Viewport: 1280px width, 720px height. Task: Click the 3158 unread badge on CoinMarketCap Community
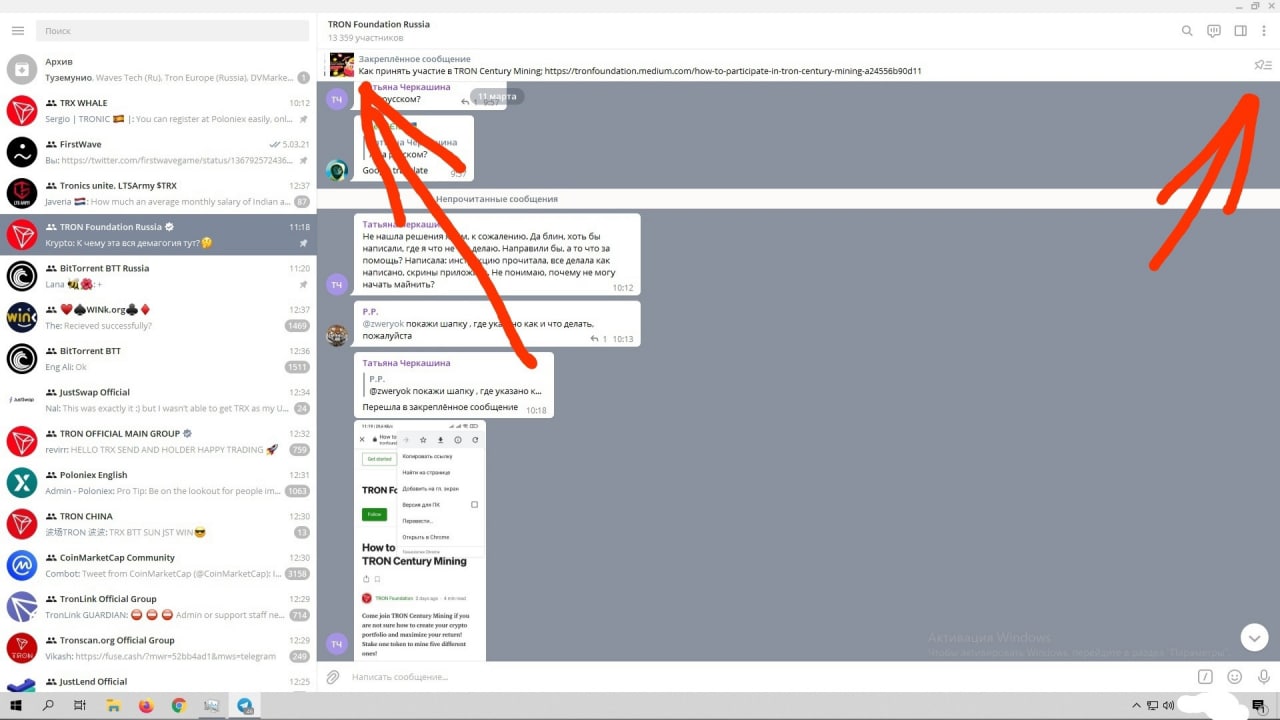pyautogui.click(x=297, y=573)
